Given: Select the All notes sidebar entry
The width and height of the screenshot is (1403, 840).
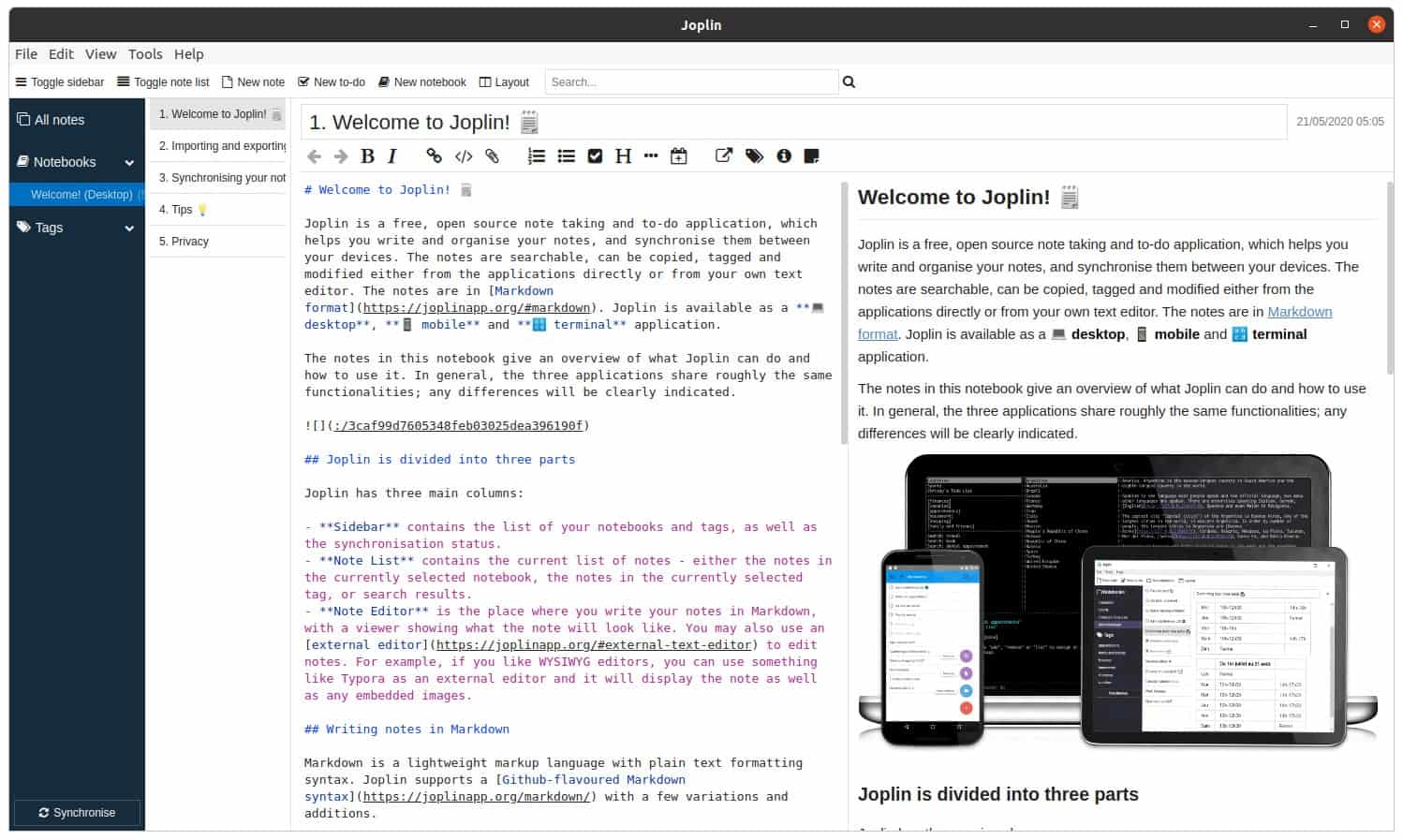Looking at the screenshot, I should (77, 120).
